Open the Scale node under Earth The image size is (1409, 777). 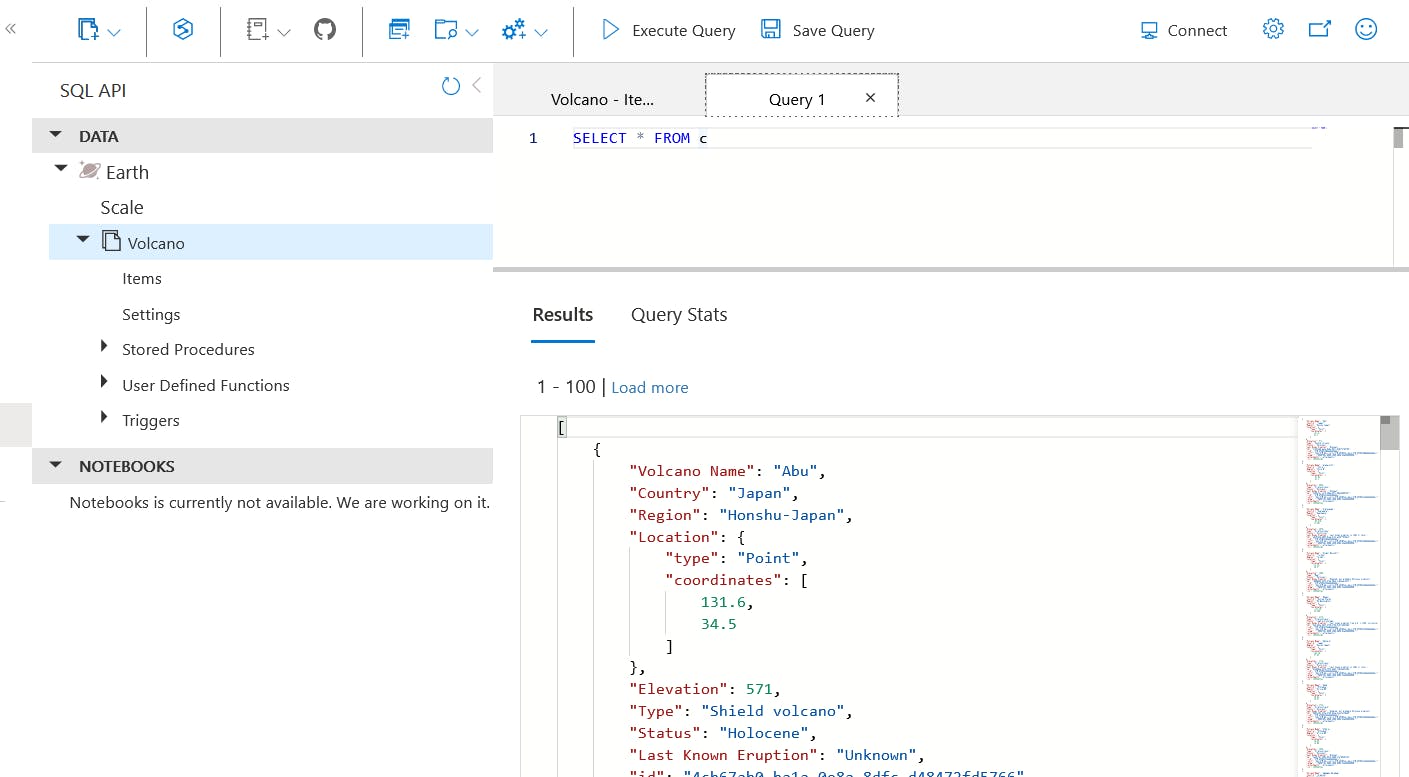[x=122, y=207]
